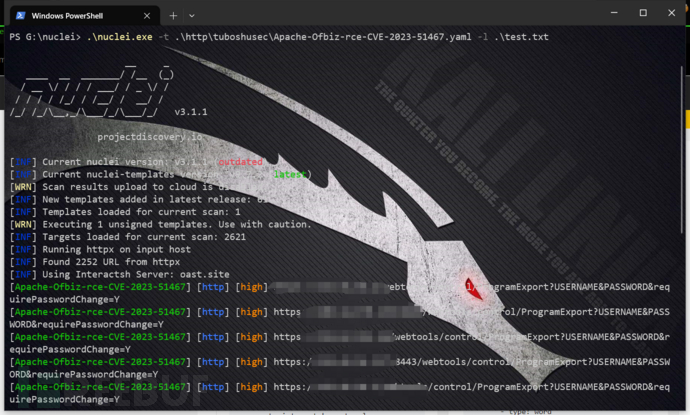The width and height of the screenshot is (690, 415).
Task: Click the CVE-2023-51467.yaml template path
Action: (323, 37)
